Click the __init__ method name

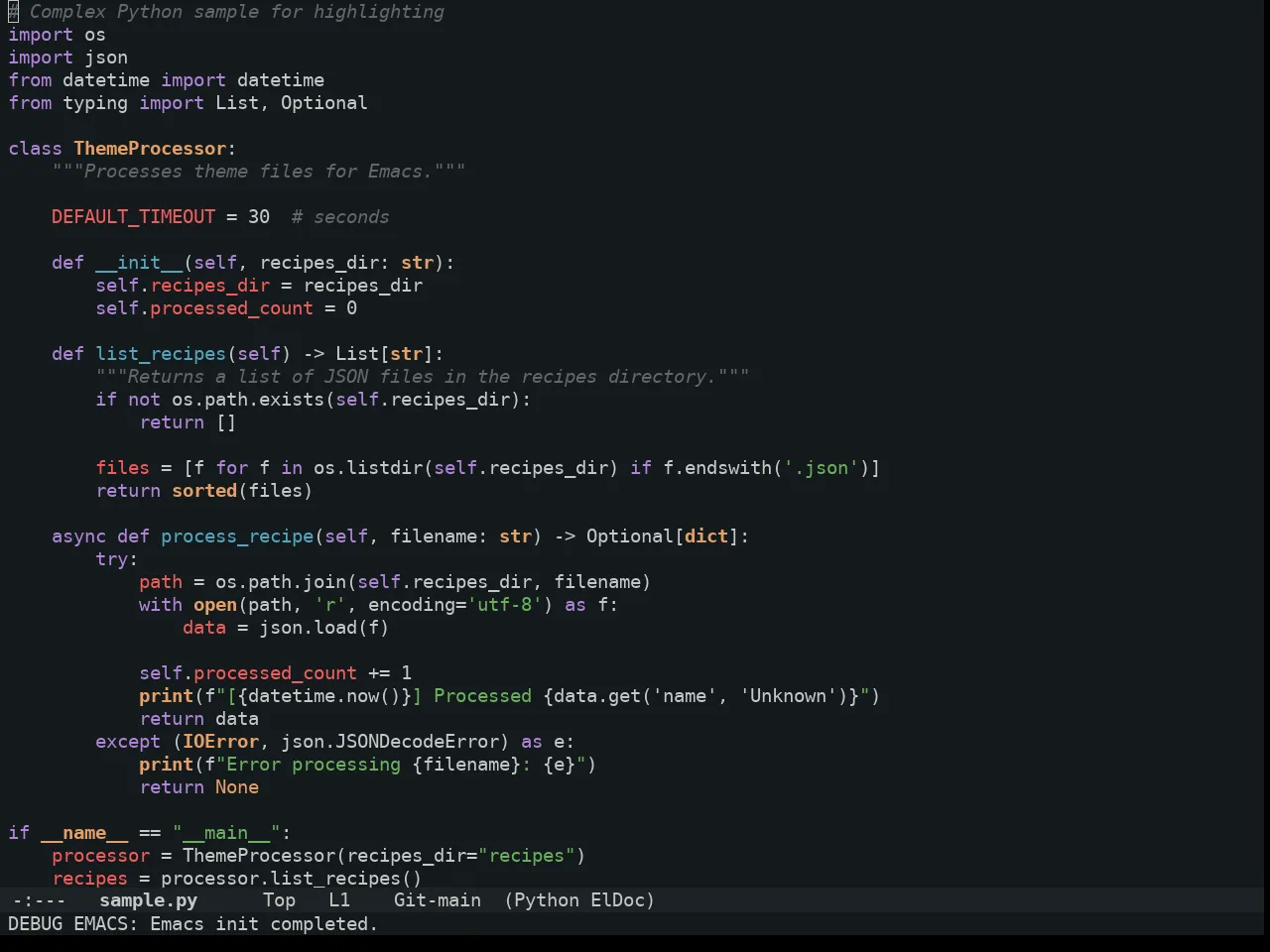coord(139,263)
